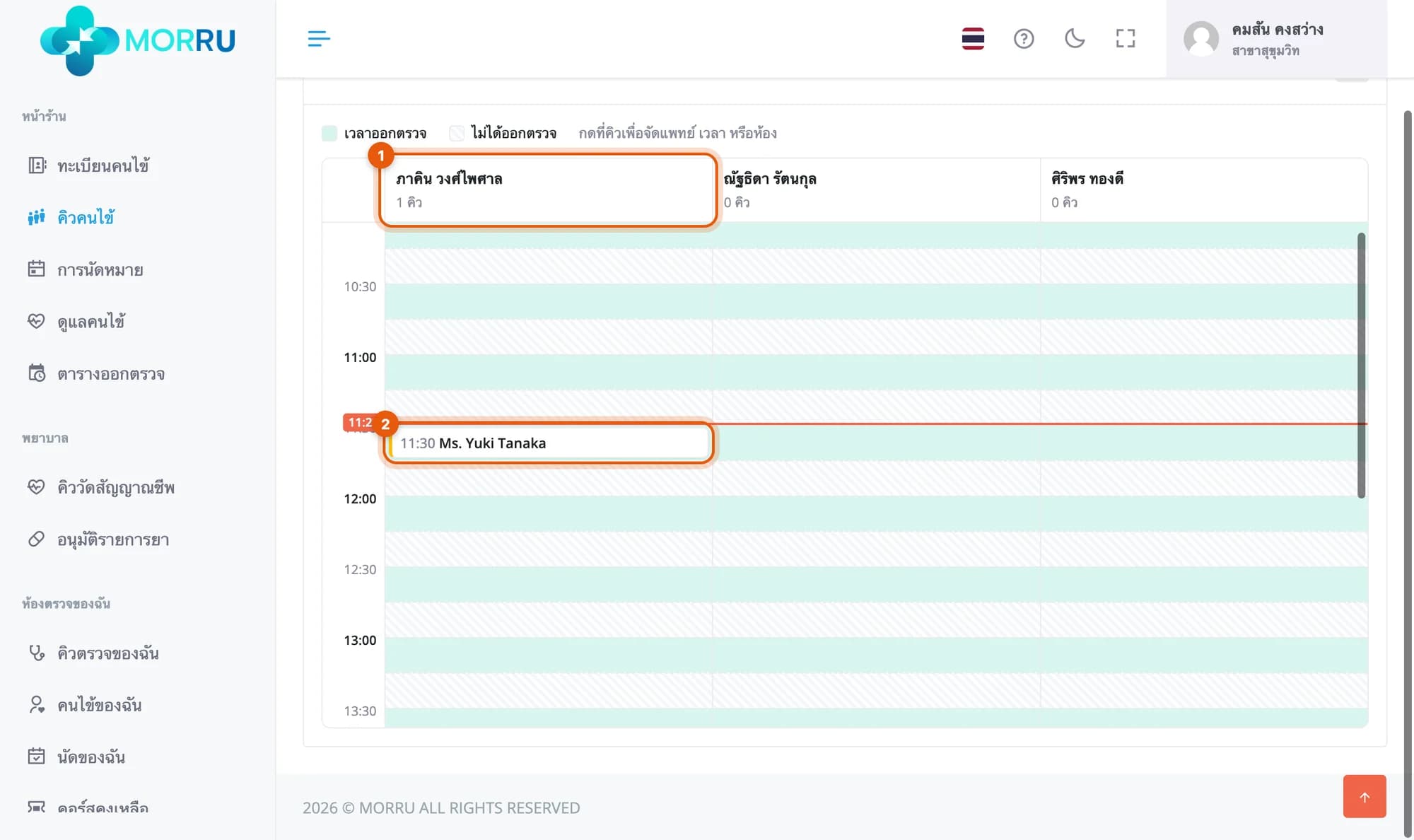
Task: Click the orange scroll-to-top arrow button
Action: (1365, 797)
